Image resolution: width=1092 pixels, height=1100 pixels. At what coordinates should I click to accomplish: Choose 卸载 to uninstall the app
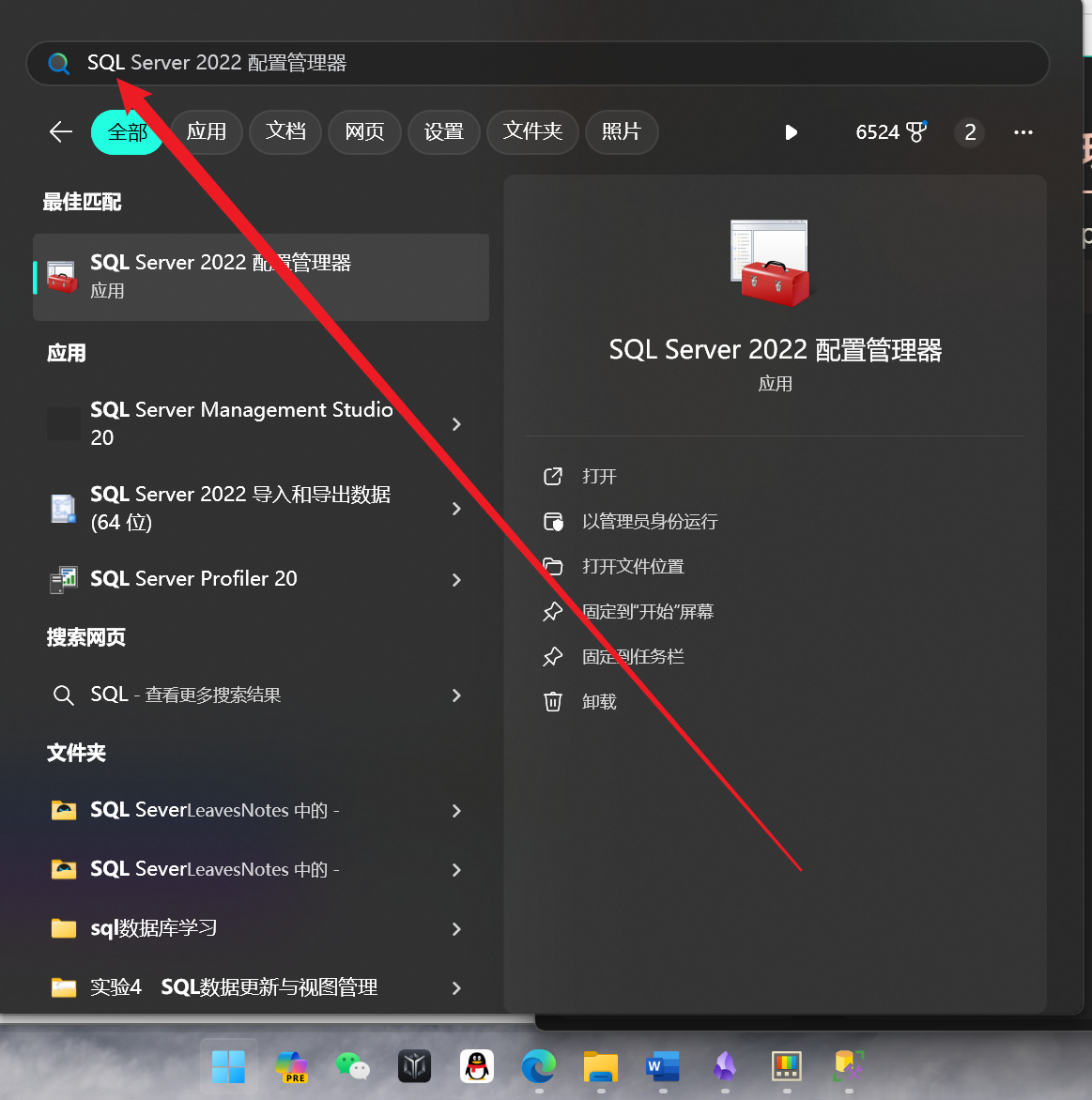(599, 701)
